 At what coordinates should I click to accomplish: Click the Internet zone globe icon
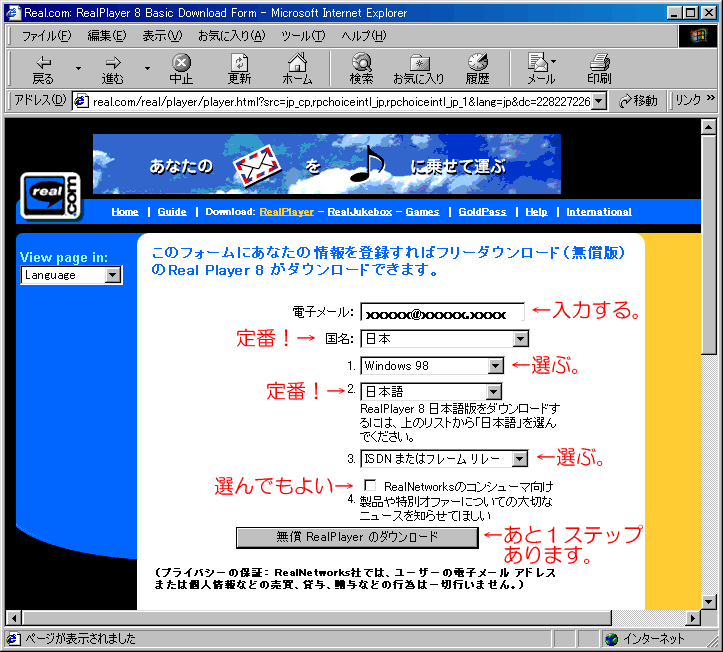point(611,639)
